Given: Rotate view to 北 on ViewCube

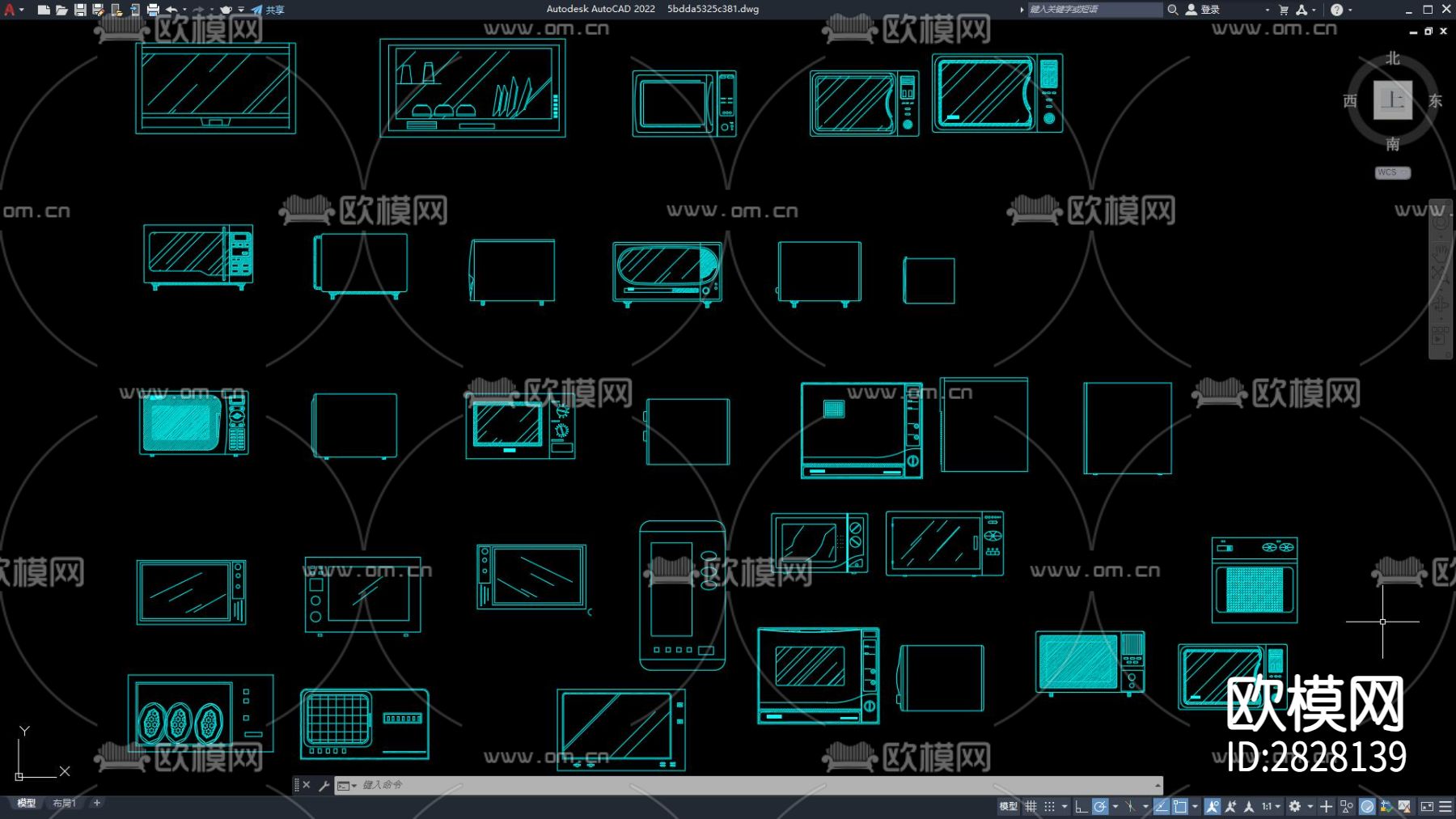Looking at the screenshot, I should pyautogui.click(x=1393, y=58).
